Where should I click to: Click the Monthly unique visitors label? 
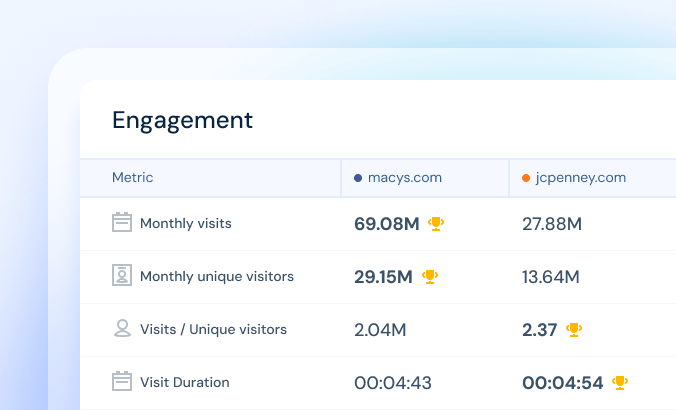217,276
